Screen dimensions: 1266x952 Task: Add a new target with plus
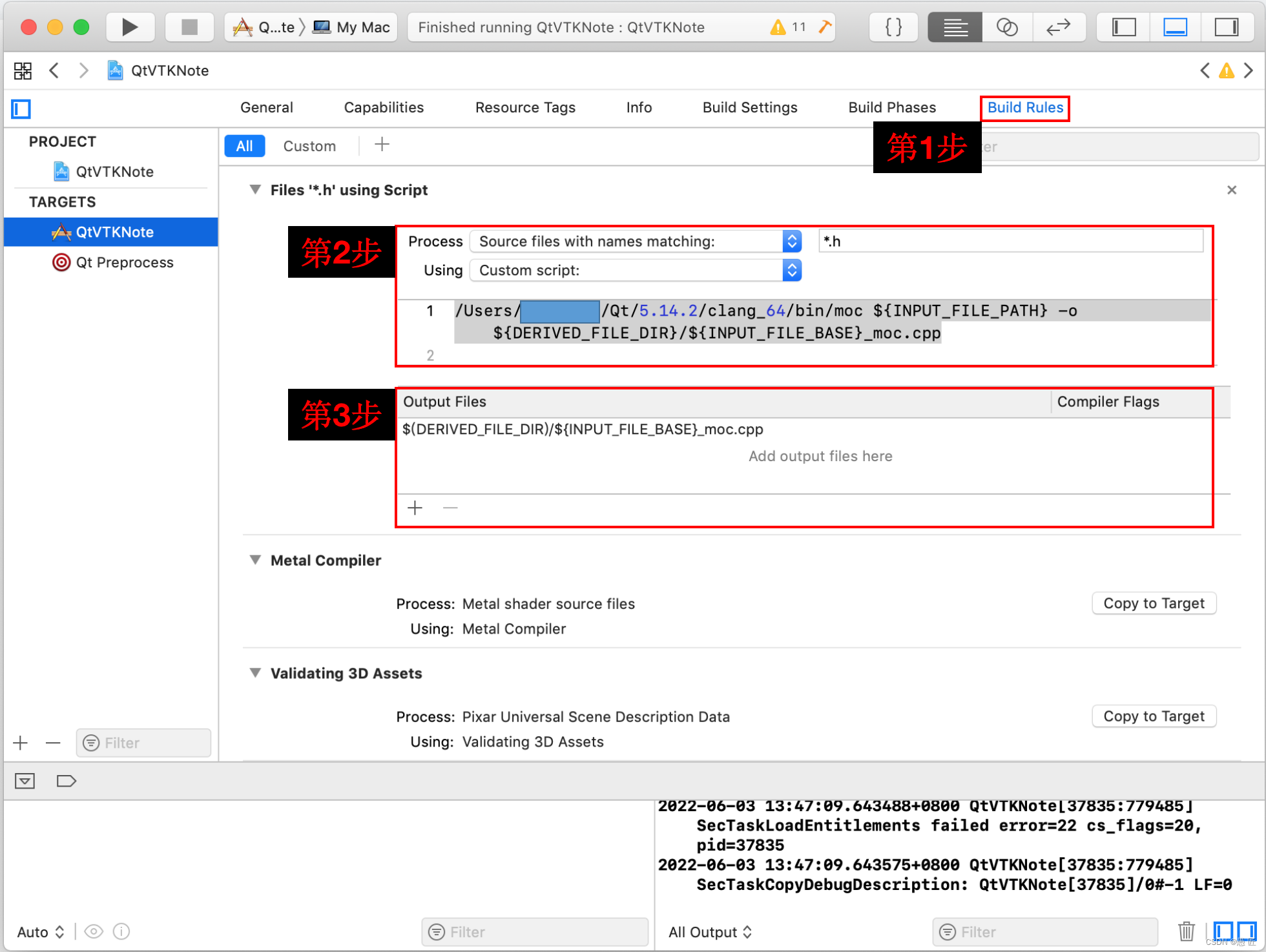click(21, 743)
